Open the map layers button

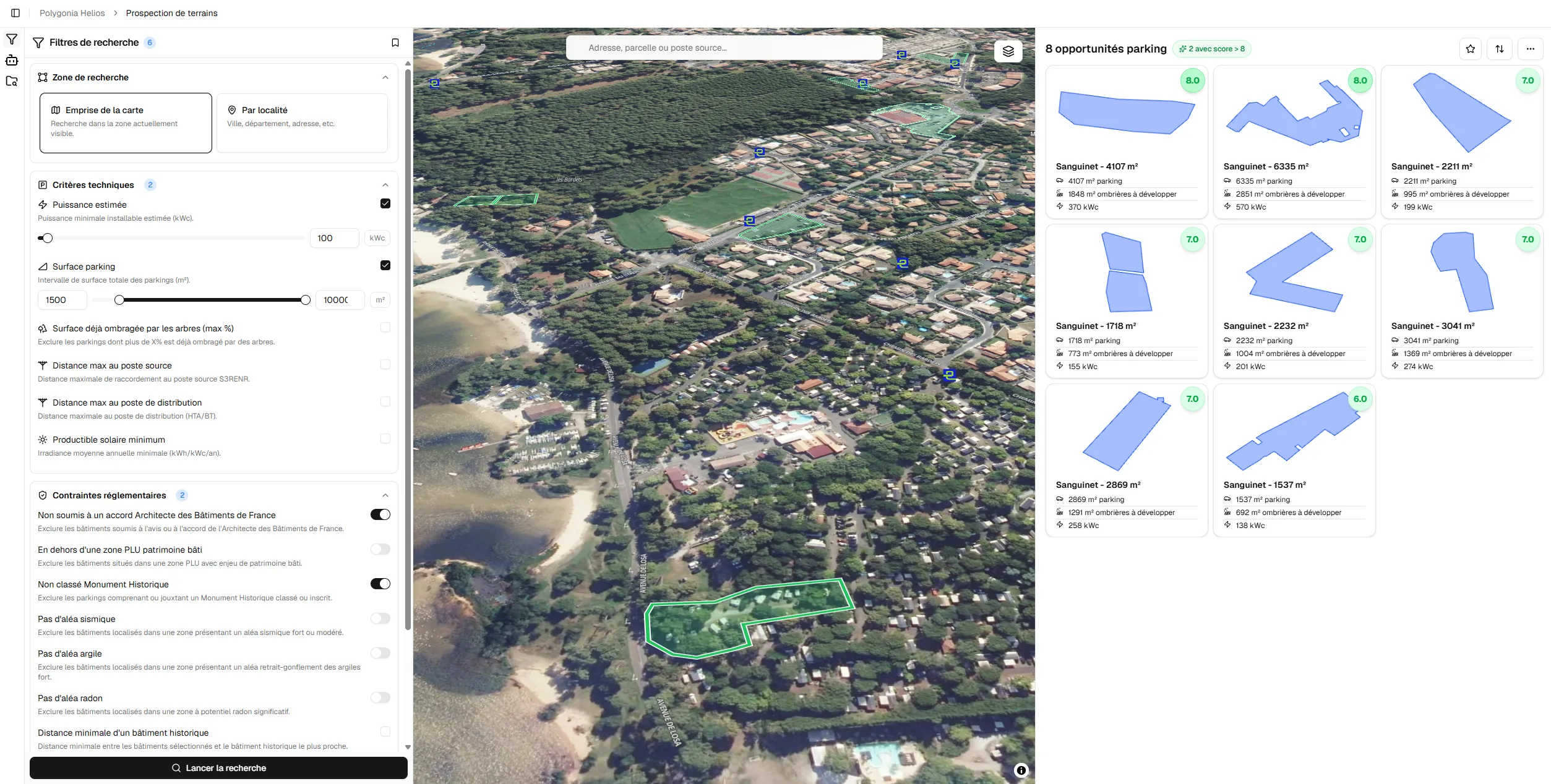pyautogui.click(x=1008, y=51)
